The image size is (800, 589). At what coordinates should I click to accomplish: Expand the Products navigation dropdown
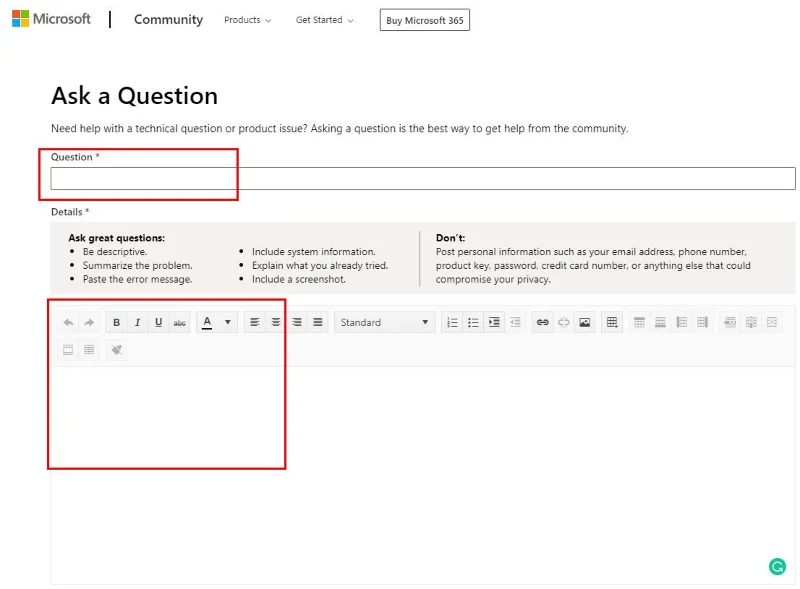pos(247,19)
